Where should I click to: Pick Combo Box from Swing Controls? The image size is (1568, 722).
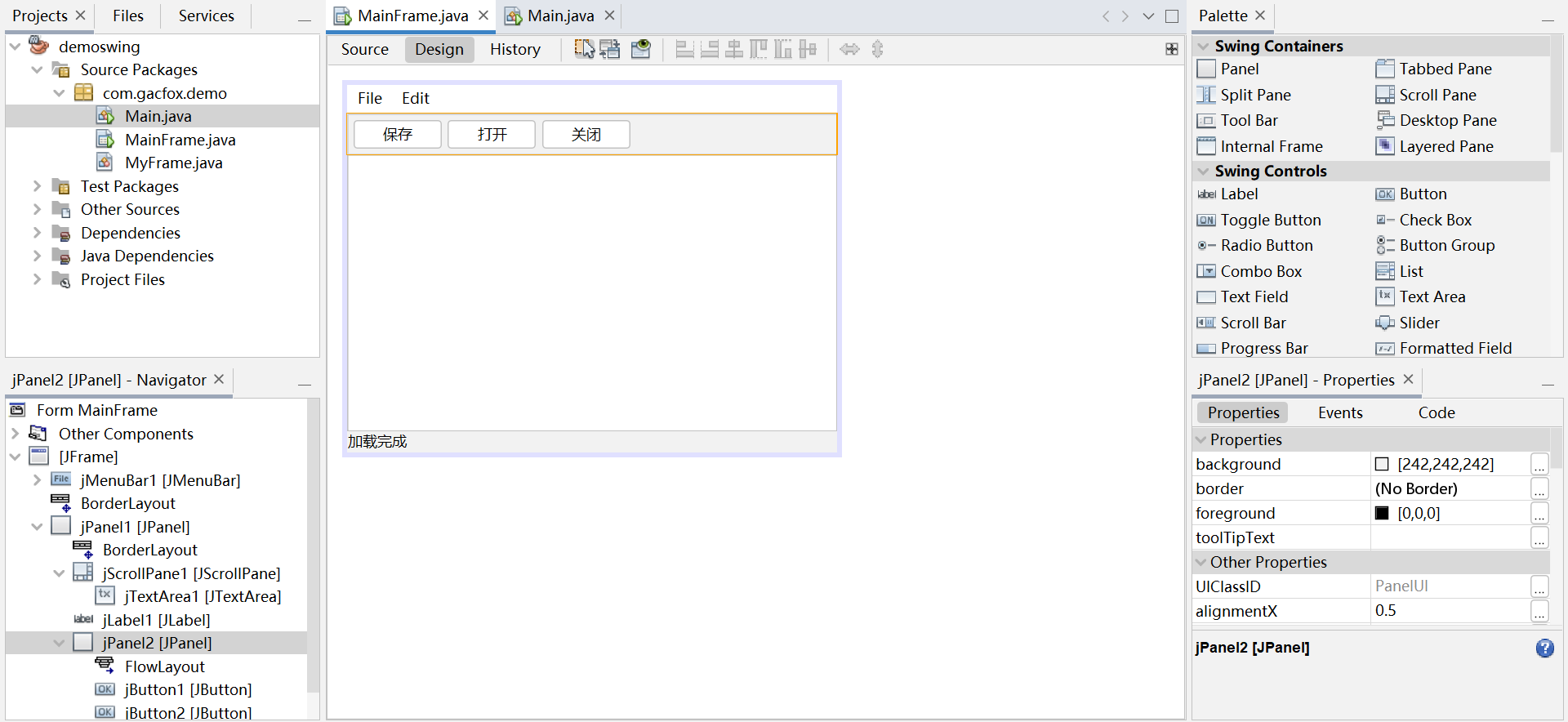coord(1249,271)
